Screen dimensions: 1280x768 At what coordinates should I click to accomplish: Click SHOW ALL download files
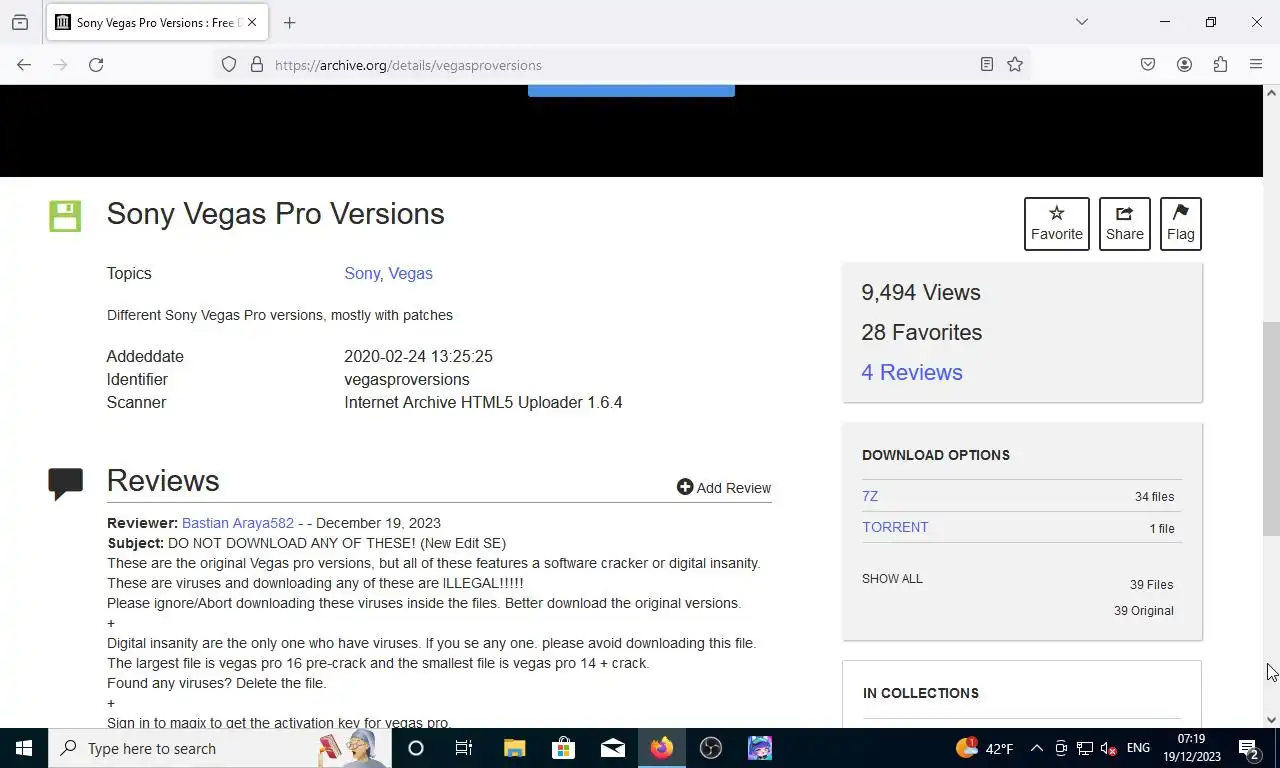(892, 579)
